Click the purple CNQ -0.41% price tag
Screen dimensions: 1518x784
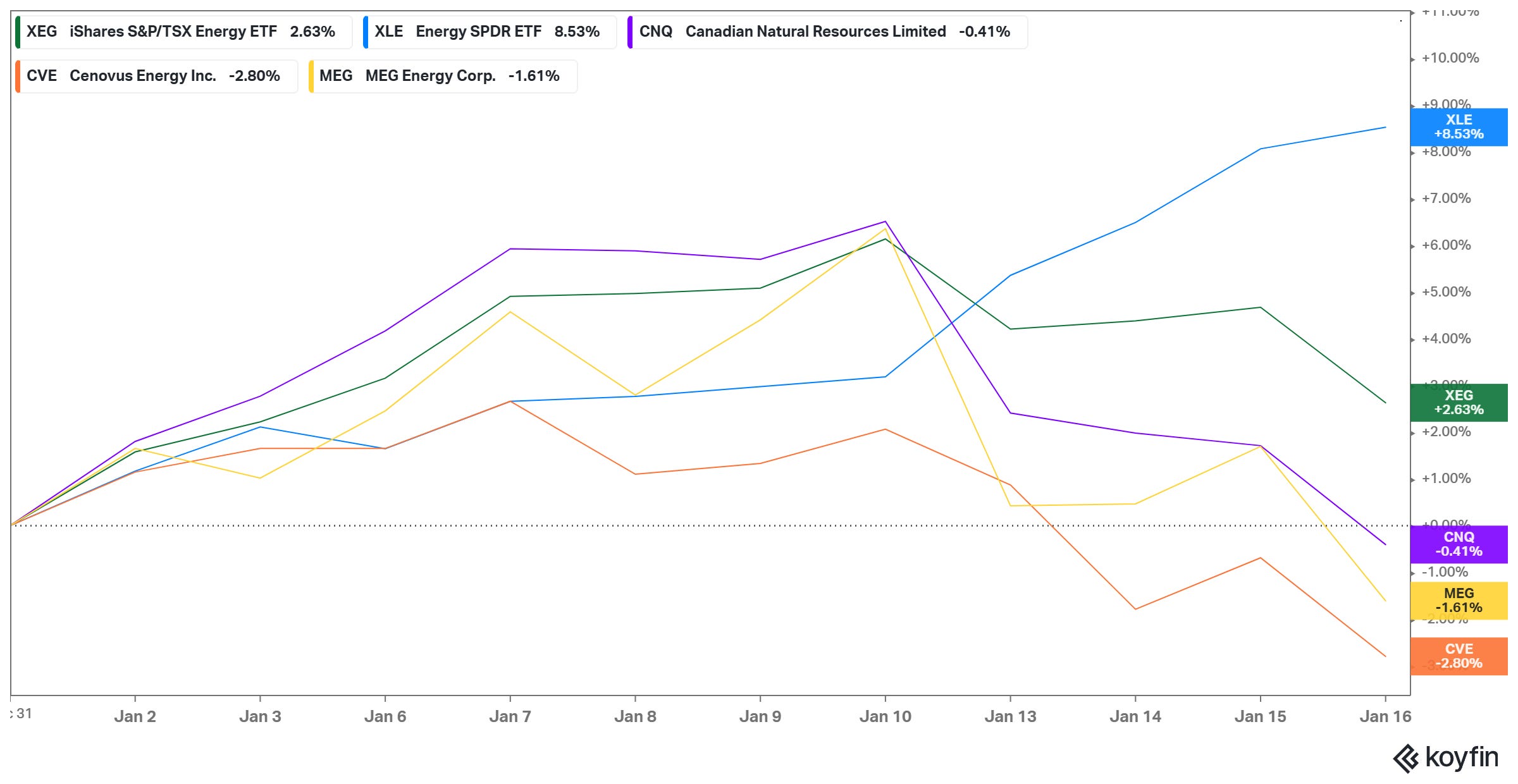[x=1459, y=544]
